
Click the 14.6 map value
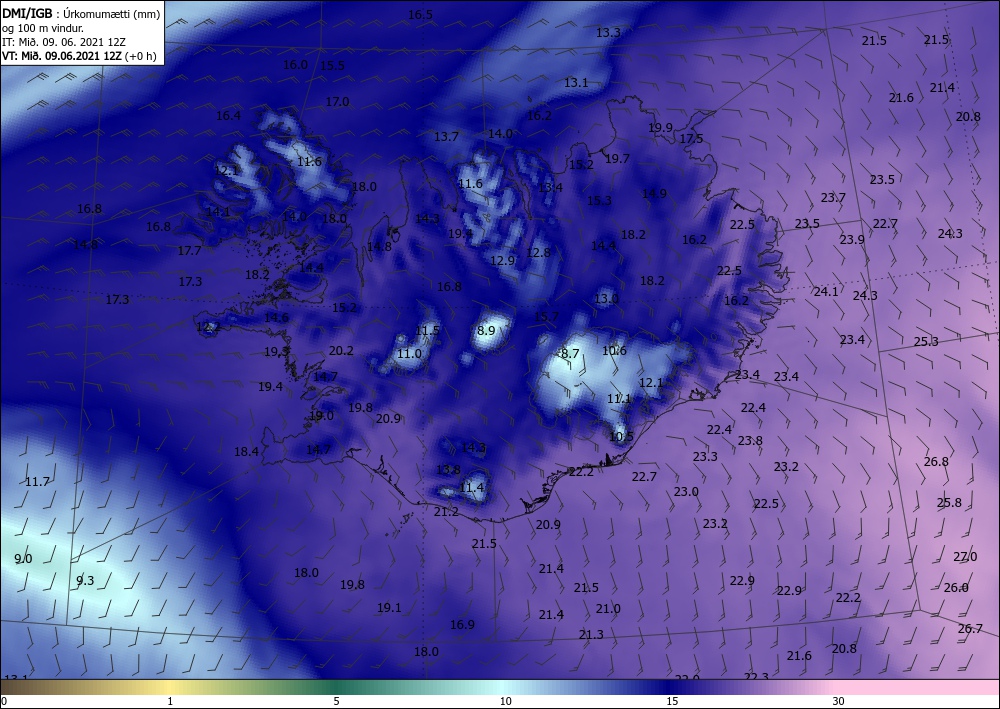click(277, 318)
